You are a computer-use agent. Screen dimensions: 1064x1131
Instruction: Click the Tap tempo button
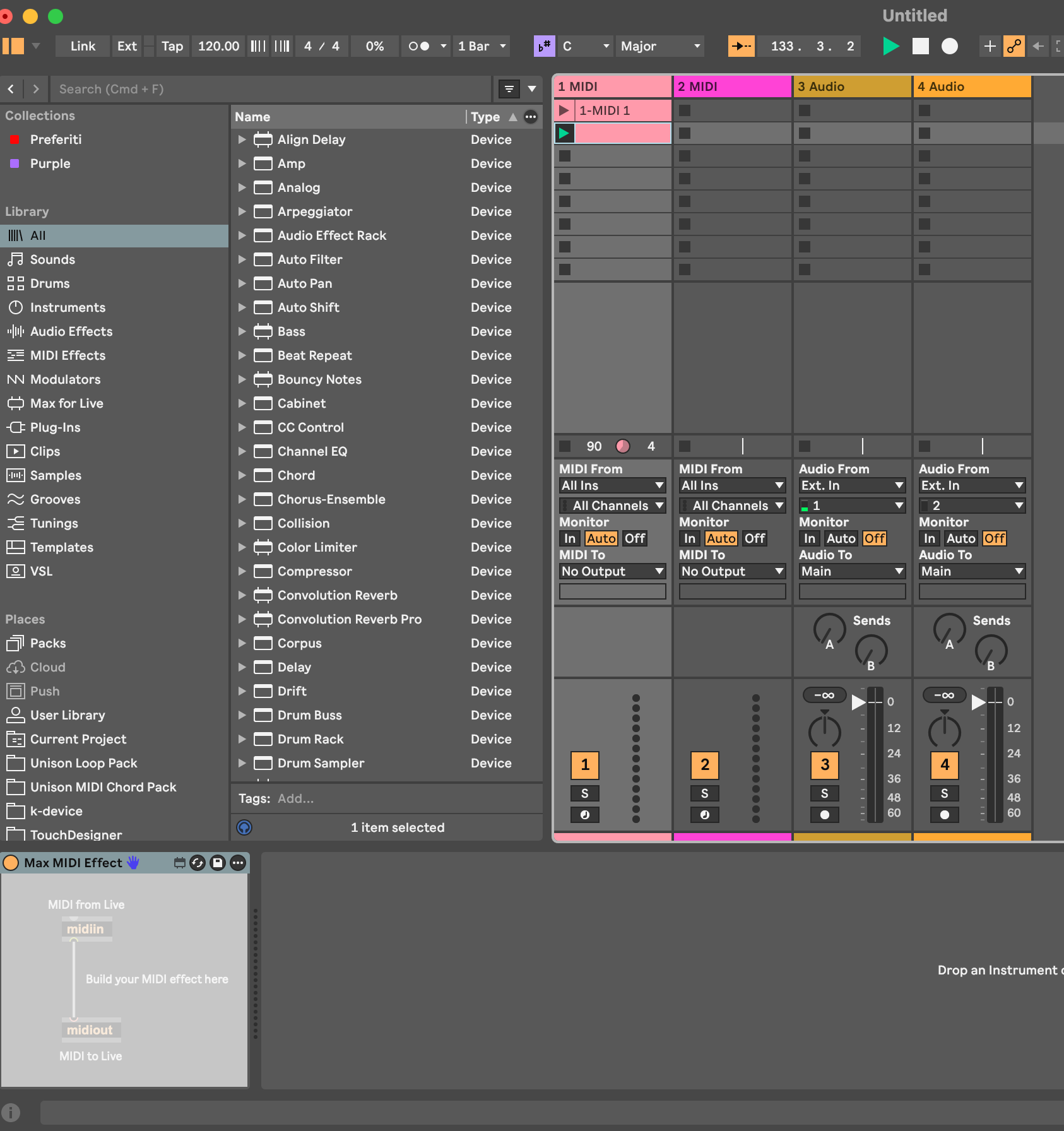tap(172, 46)
